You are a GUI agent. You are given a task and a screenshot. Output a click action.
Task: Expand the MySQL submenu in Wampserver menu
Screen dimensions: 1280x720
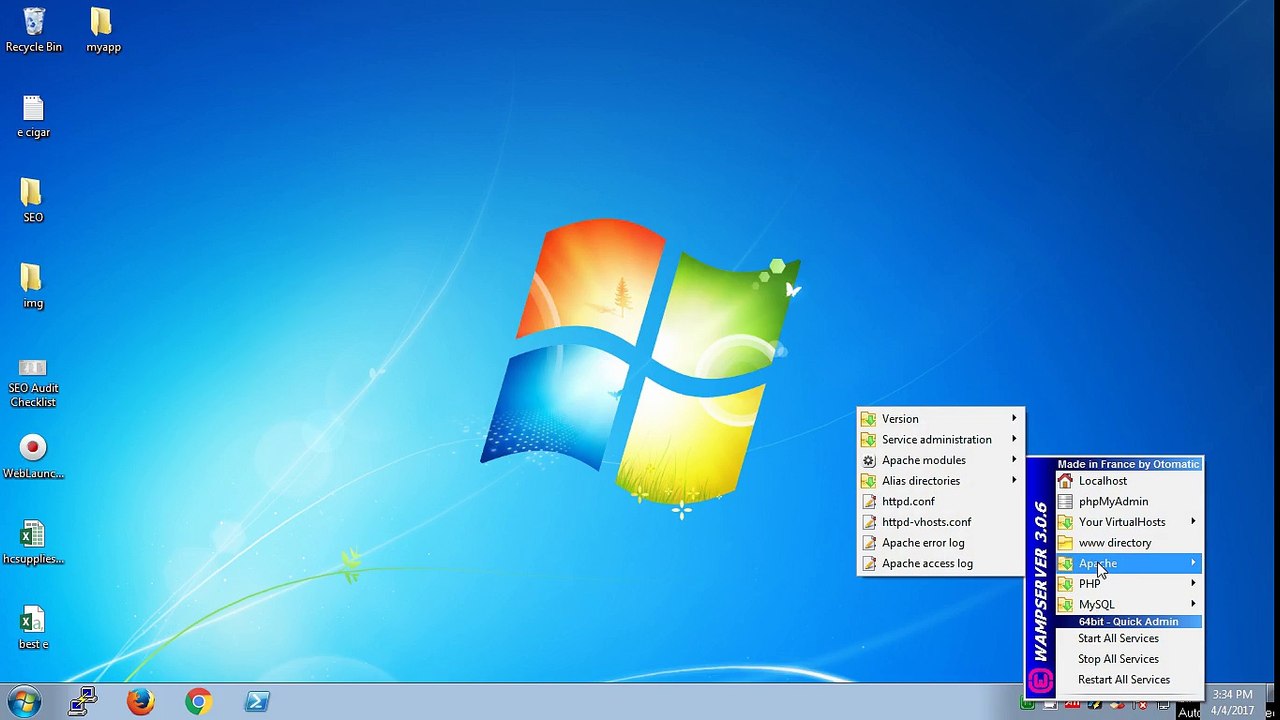click(1128, 605)
